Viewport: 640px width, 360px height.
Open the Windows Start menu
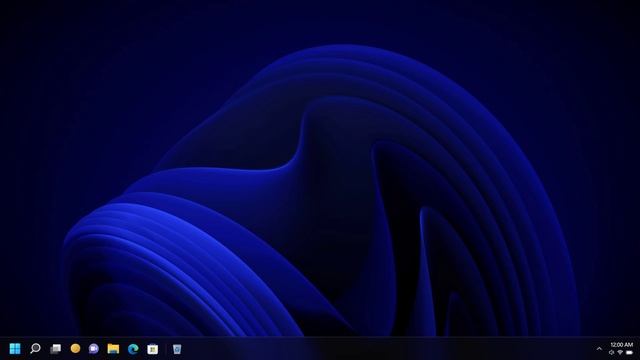pyautogui.click(x=15, y=349)
